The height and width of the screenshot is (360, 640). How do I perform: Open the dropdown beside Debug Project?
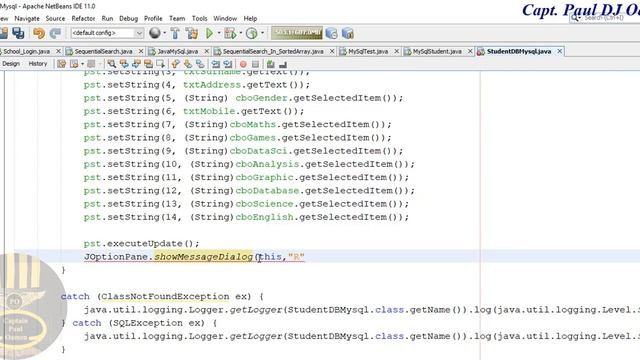click(240, 33)
